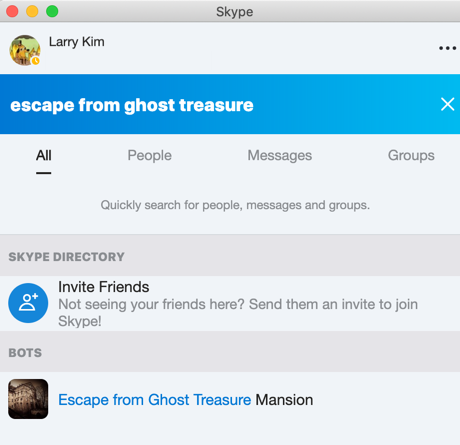This screenshot has height=445, width=460.
Task: Click the Invite Friends person-plus icon
Action: [x=28, y=303]
